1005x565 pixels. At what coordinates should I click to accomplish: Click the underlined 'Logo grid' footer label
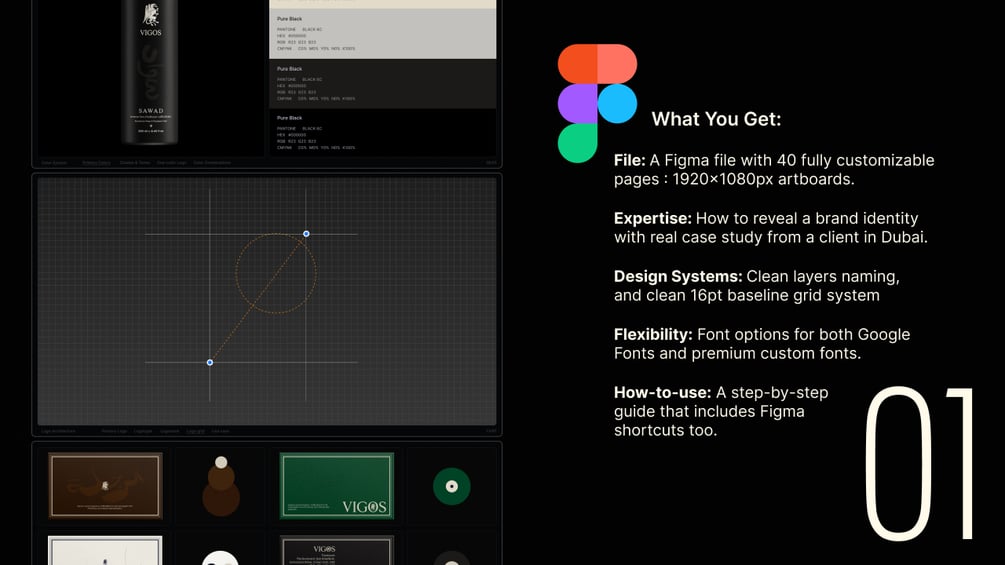click(x=195, y=431)
